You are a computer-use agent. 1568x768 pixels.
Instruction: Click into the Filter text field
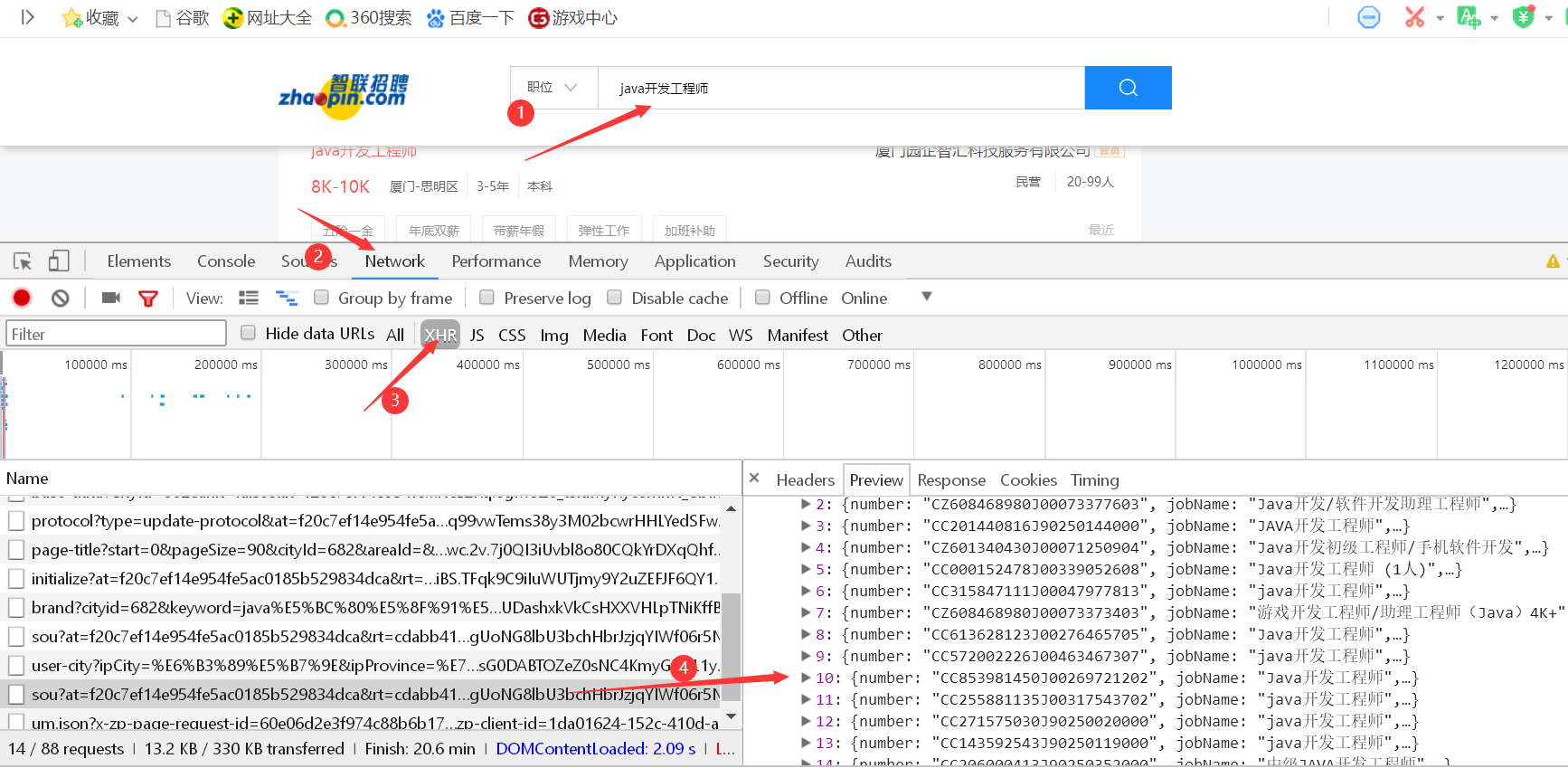coord(117,334)
